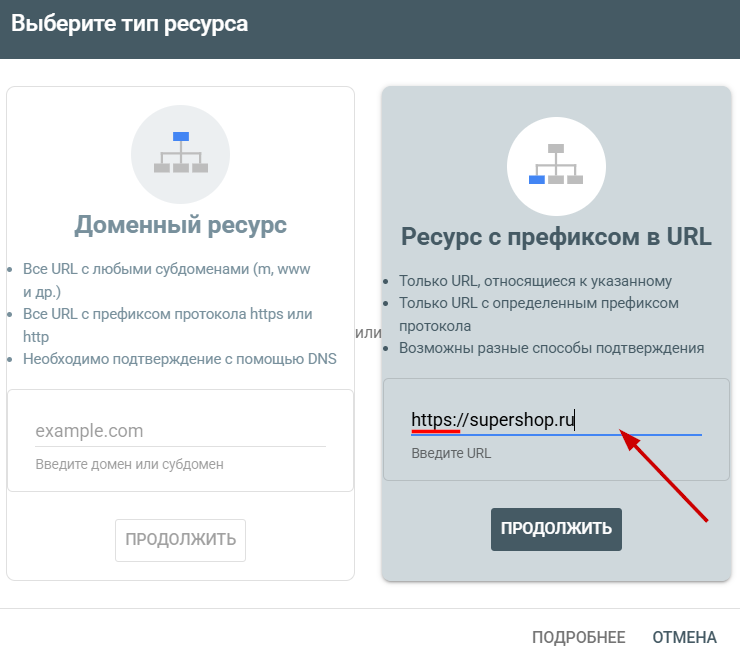Select the Ресурс с префиксом в URL heading
The width and height of the screenshot is (740, 658).
[556, 236]
